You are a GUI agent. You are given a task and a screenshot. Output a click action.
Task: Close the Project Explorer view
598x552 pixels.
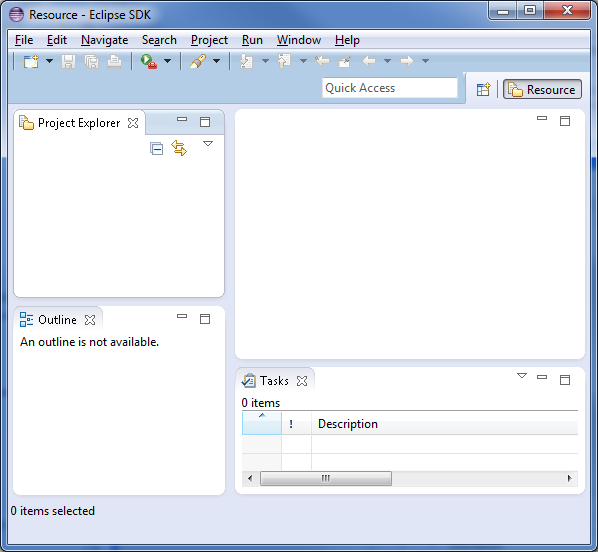coord(133,123)
